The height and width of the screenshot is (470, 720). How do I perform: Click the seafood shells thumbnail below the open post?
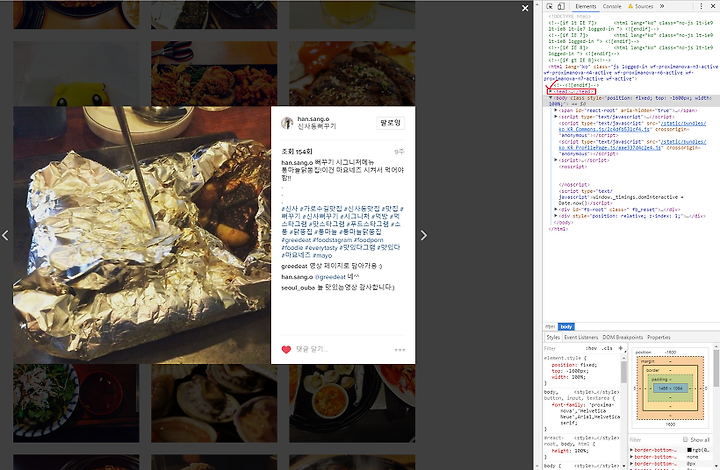[214, 403]
